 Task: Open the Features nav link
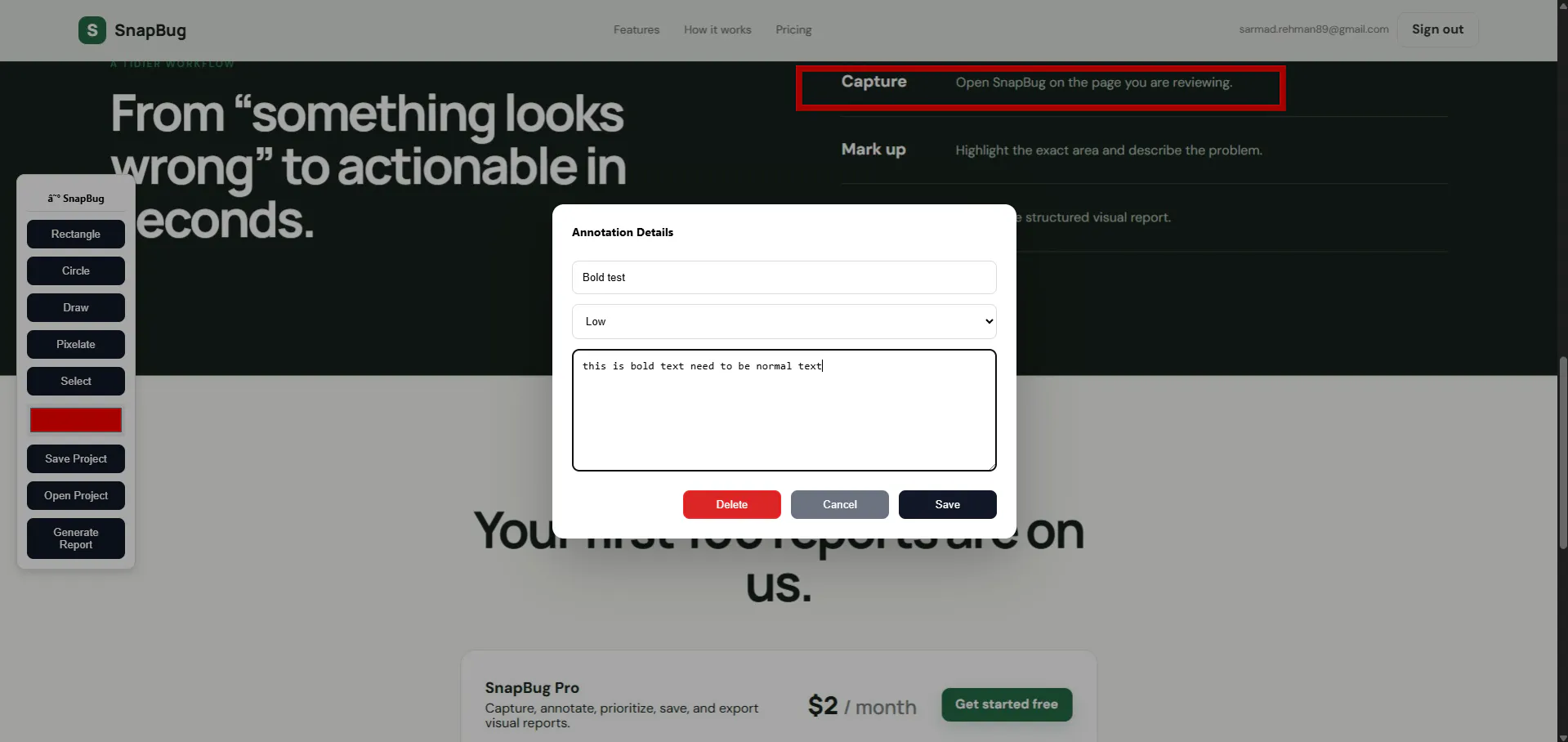637,30
